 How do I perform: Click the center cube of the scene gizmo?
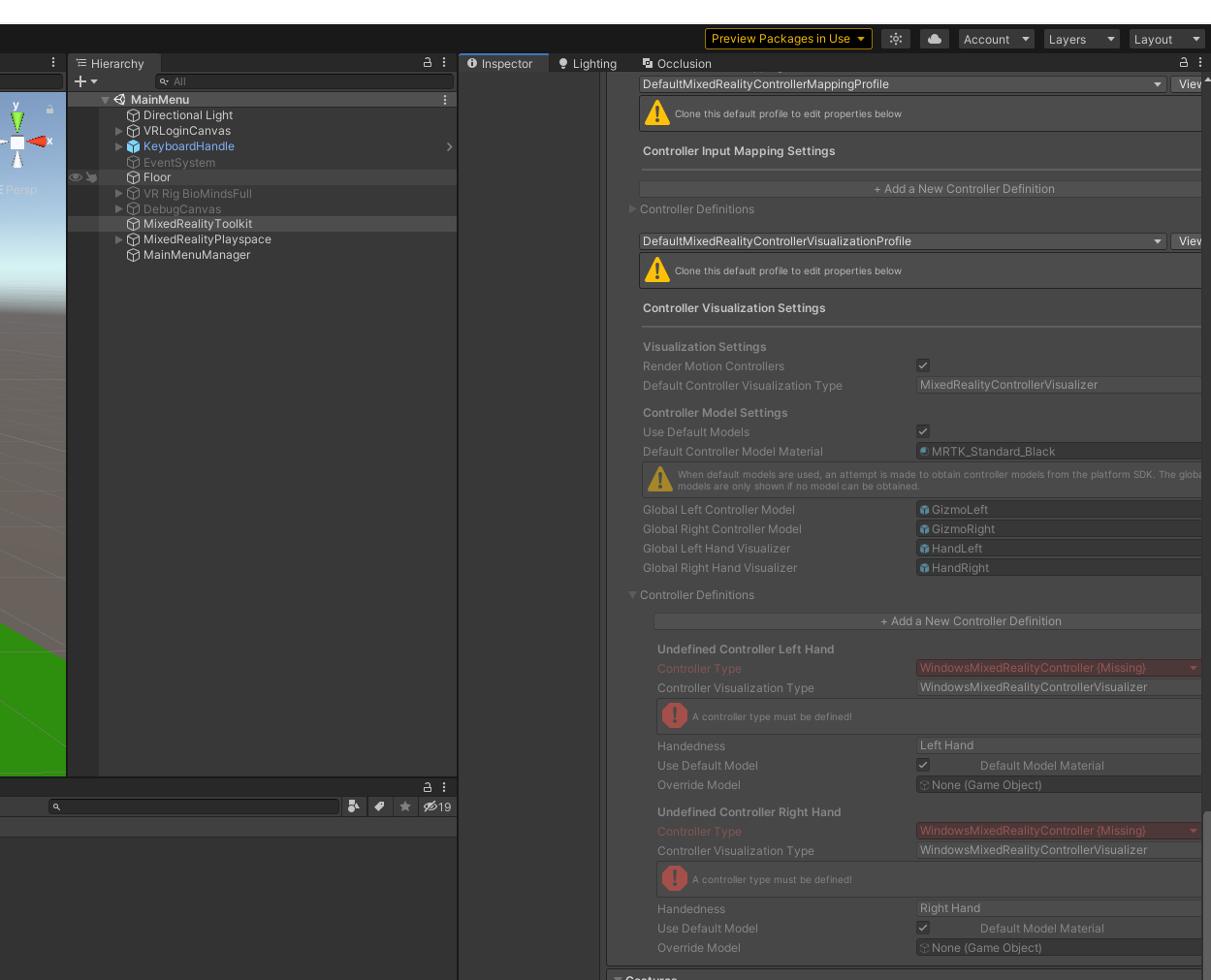pos(16,142)
